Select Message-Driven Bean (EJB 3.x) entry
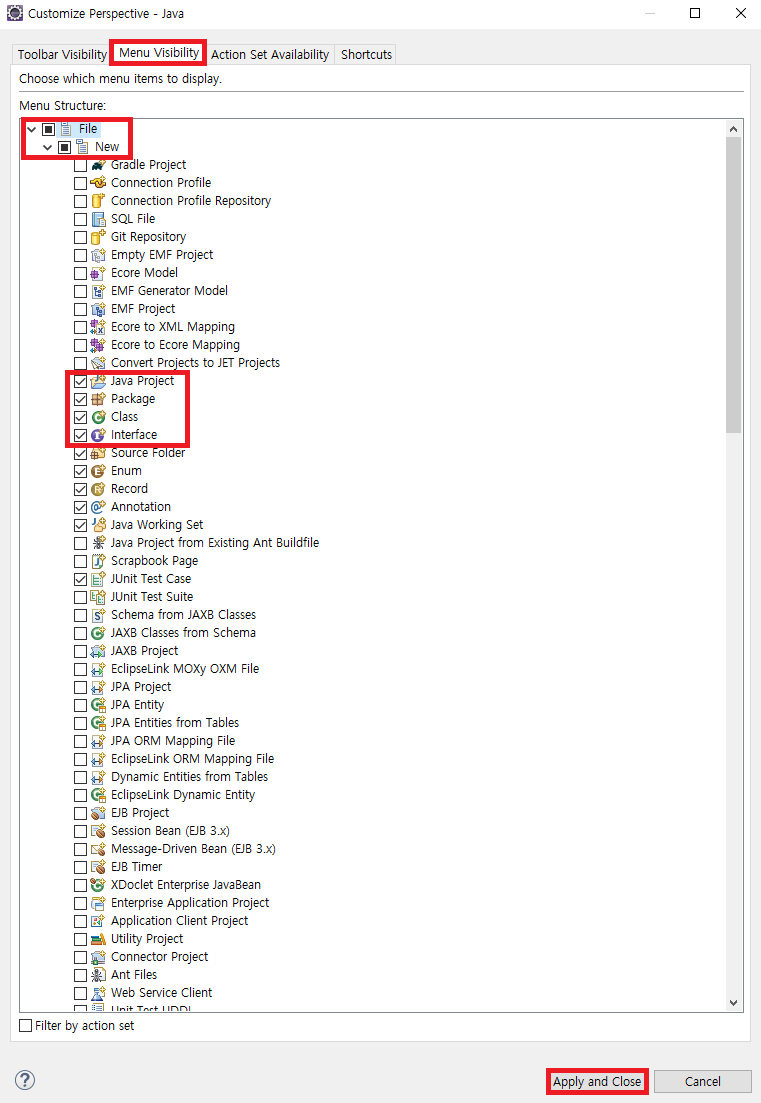Viewport: 761px width, 1103px height. click(193, 849)
